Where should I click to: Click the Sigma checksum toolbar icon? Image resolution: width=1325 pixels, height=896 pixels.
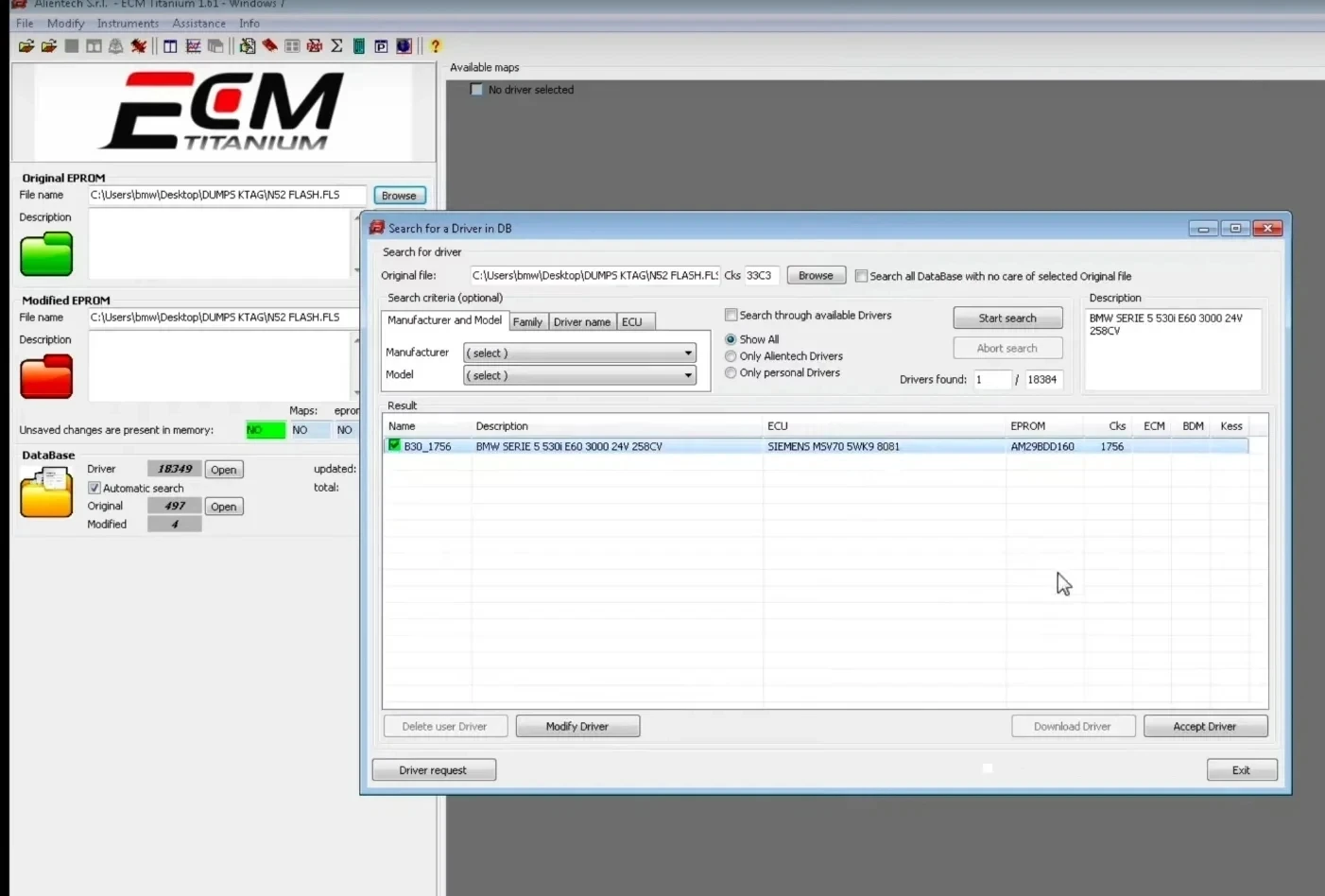pyautogui.click(x=336, y=45)
